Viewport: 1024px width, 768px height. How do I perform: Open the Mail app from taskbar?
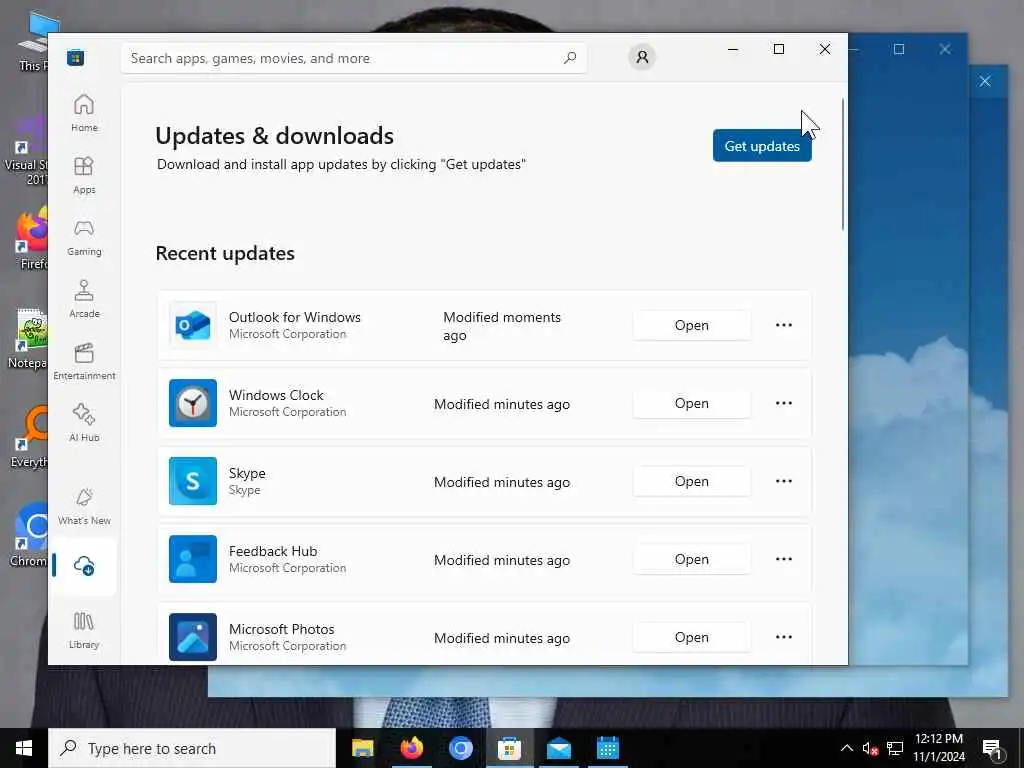(x=558, y=748)
